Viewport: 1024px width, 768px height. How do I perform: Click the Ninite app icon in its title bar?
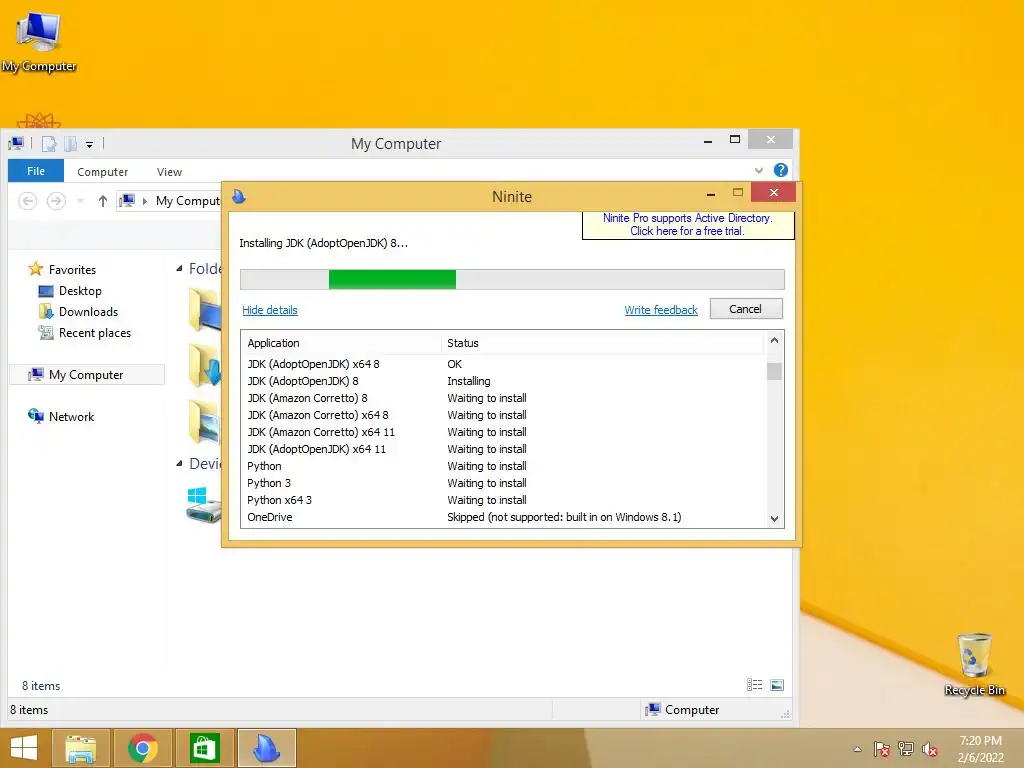[239, 196]
